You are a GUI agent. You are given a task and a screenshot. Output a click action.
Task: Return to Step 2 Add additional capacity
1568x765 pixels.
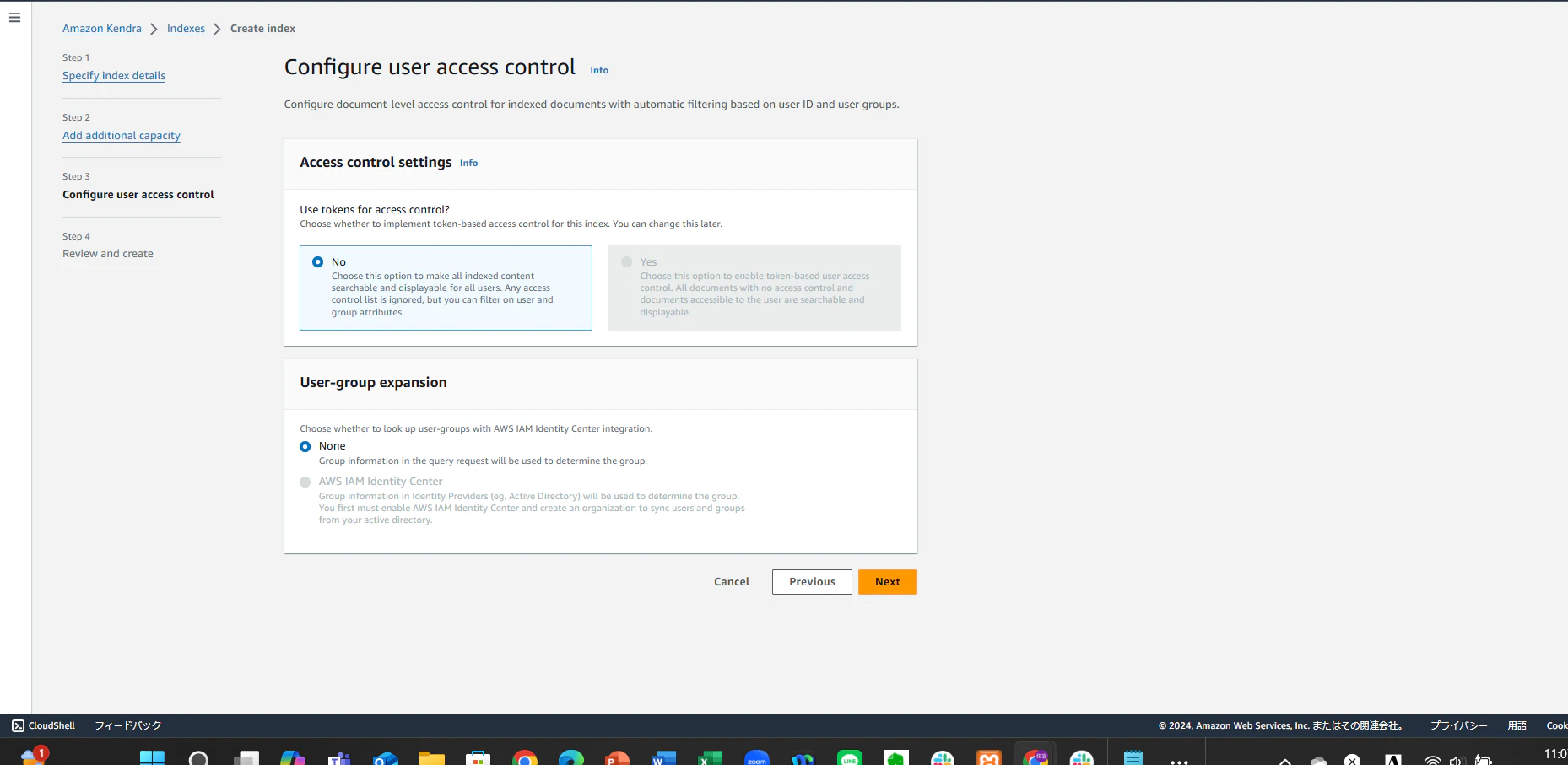[122, 136]
